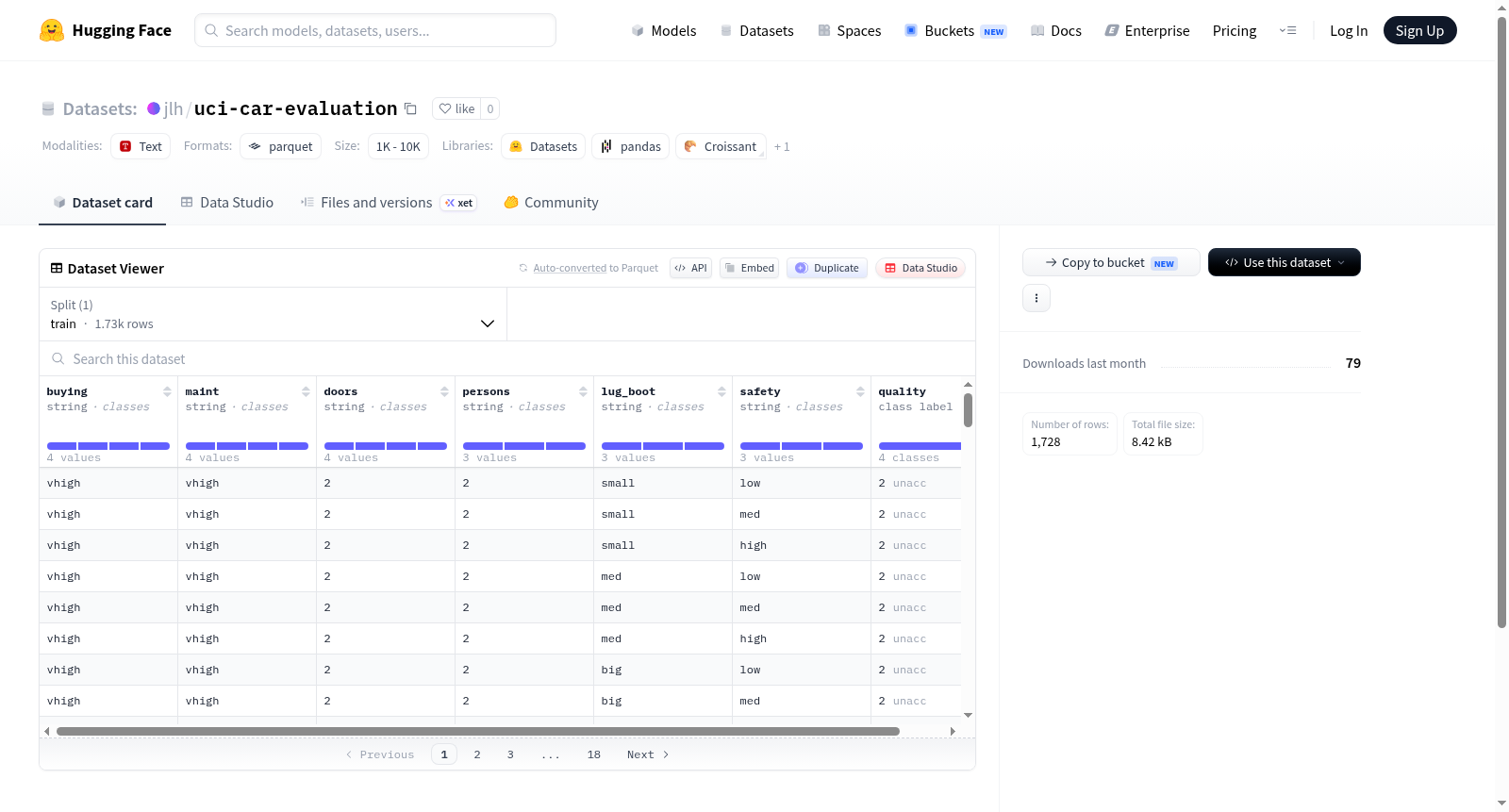Sort the buying column using arrows

pyautogui.click(x=167, y=391)
